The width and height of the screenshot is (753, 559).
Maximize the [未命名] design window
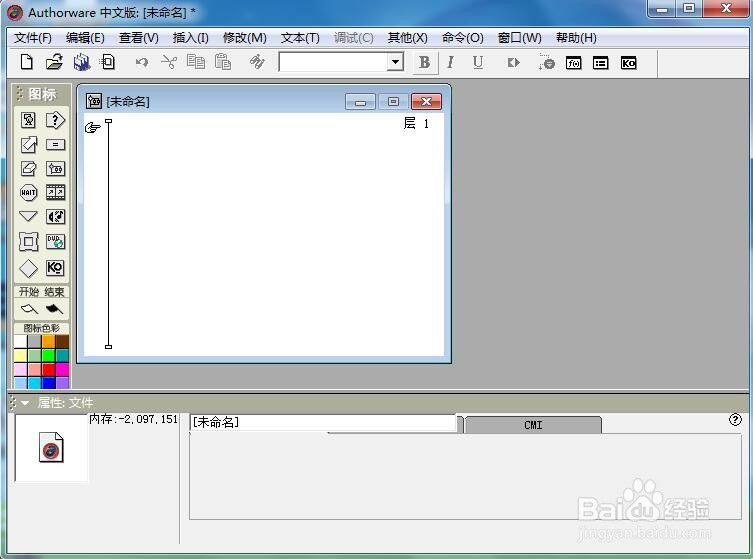[393, 101]
